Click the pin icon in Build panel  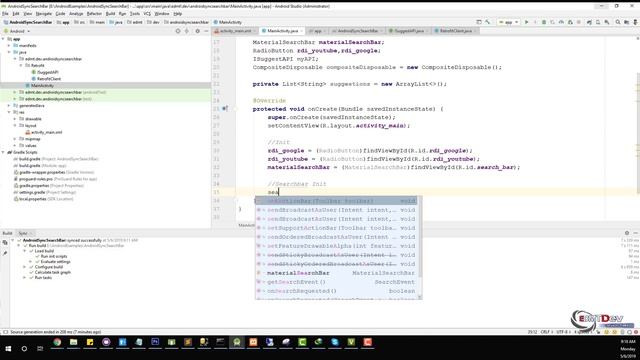[x=5, y=253]
